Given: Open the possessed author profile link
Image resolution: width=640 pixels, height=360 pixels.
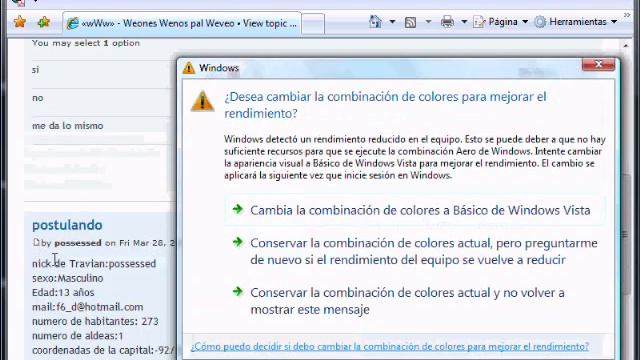Looking at the screenshot, I should click(x=78, y=243).
